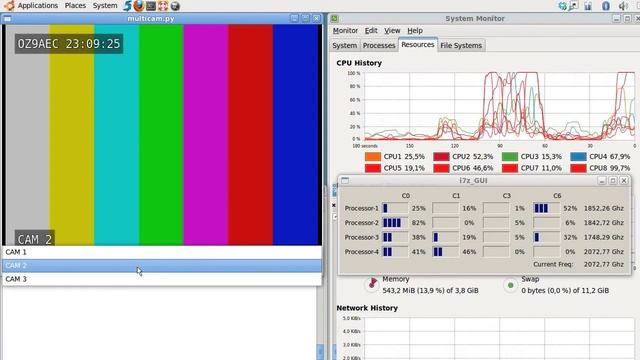This screenshot has height=360, width=640.
Task: Click Processor-2 C0 82% usage bar
Action: pyautogui.click(x=395, y=223)
